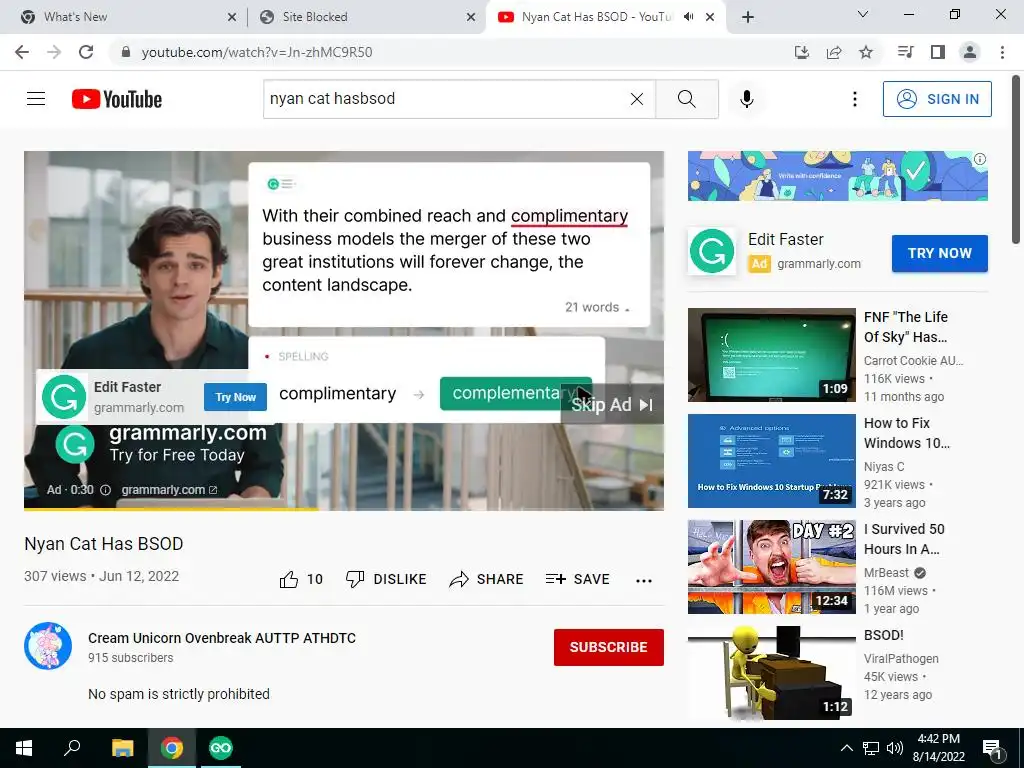Click Skip Ad on the video

click(x=612, y=405)
